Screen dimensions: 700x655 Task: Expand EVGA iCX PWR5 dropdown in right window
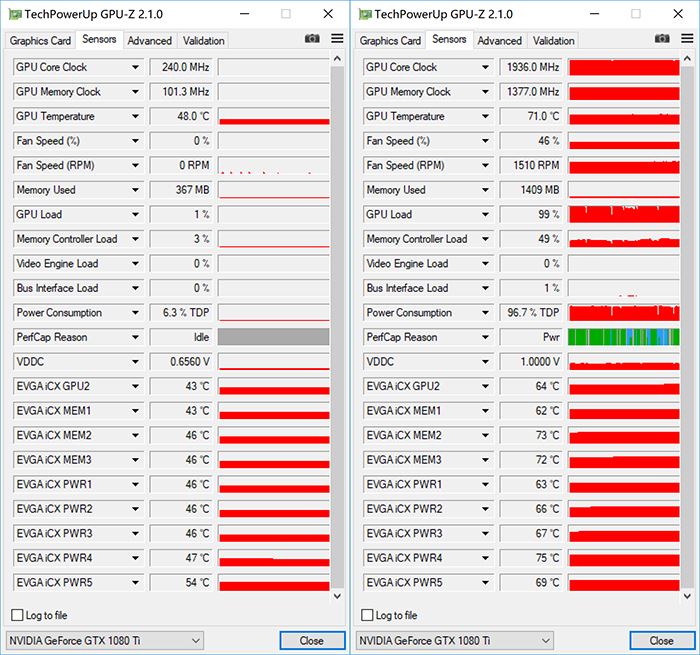click(486, 582)
